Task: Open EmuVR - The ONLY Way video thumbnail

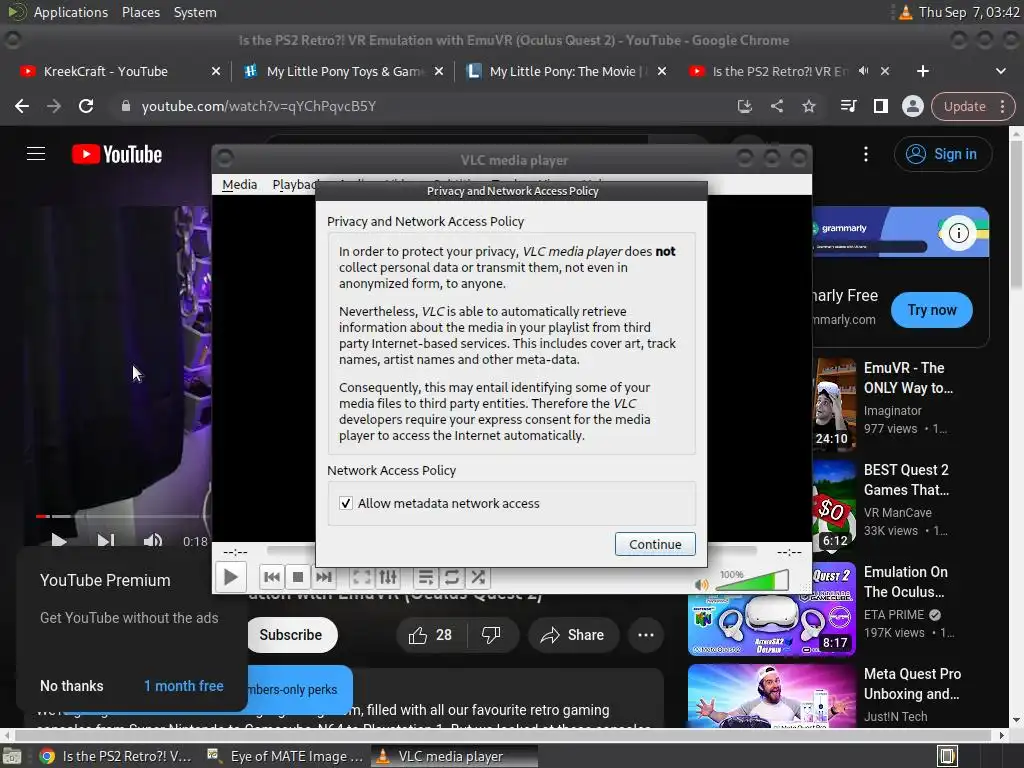Action: (834, 403)
